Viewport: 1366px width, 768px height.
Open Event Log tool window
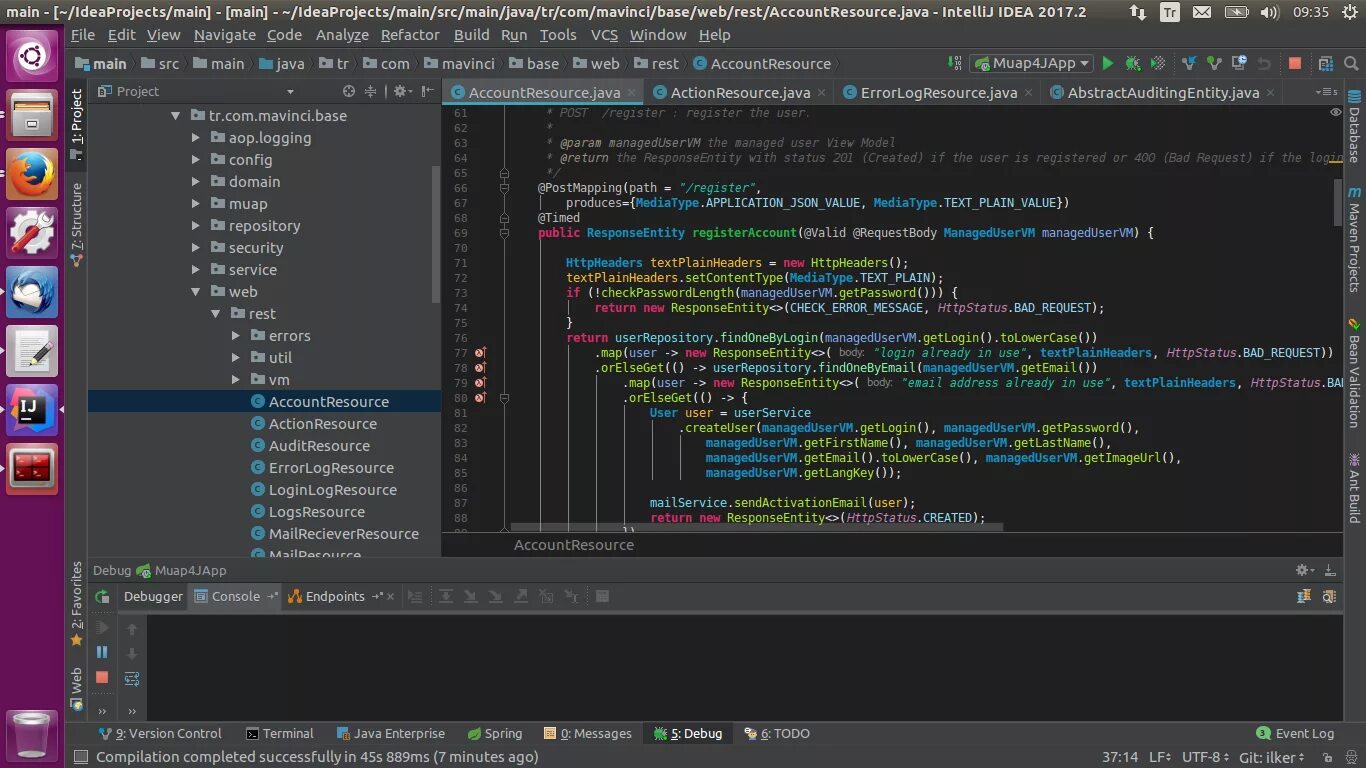[1296, 733]
